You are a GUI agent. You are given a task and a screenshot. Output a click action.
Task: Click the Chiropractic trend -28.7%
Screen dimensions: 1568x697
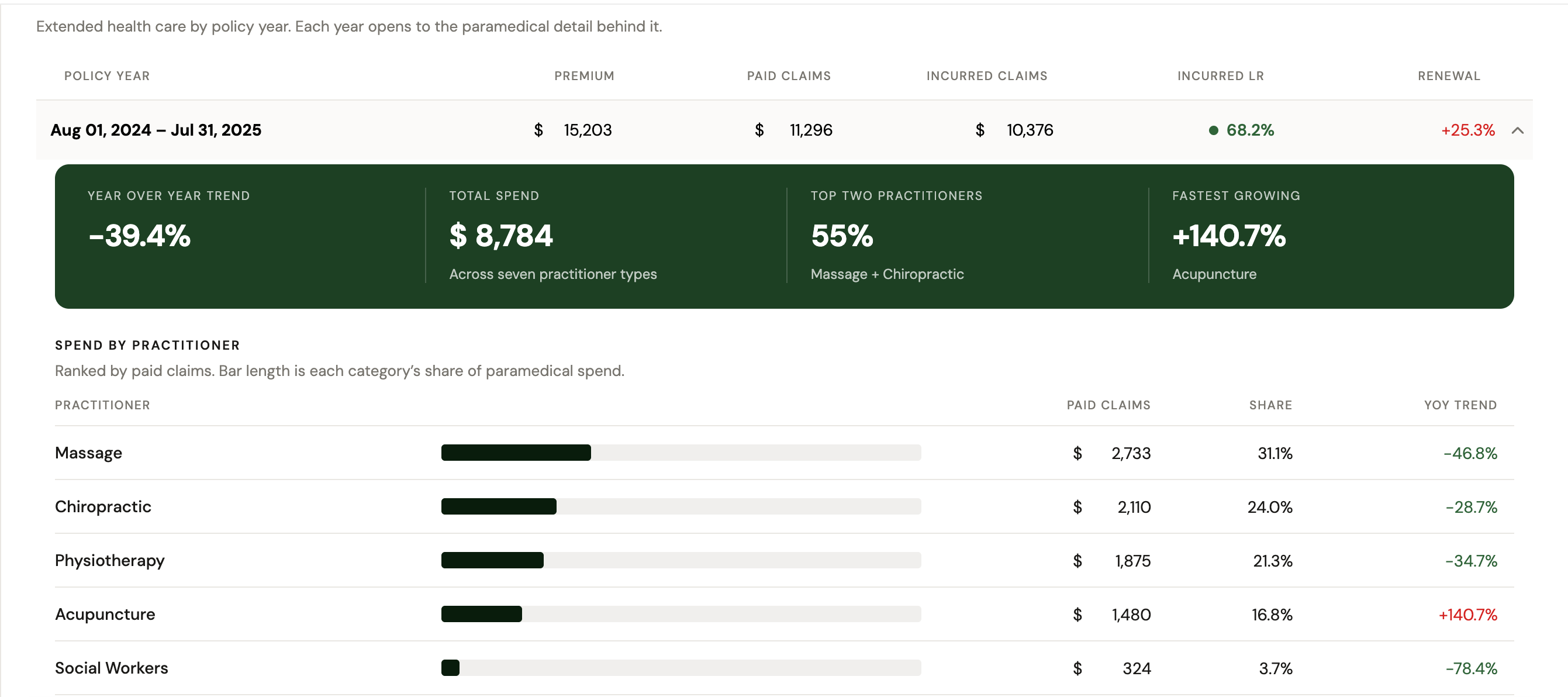tap(1471, 507)
